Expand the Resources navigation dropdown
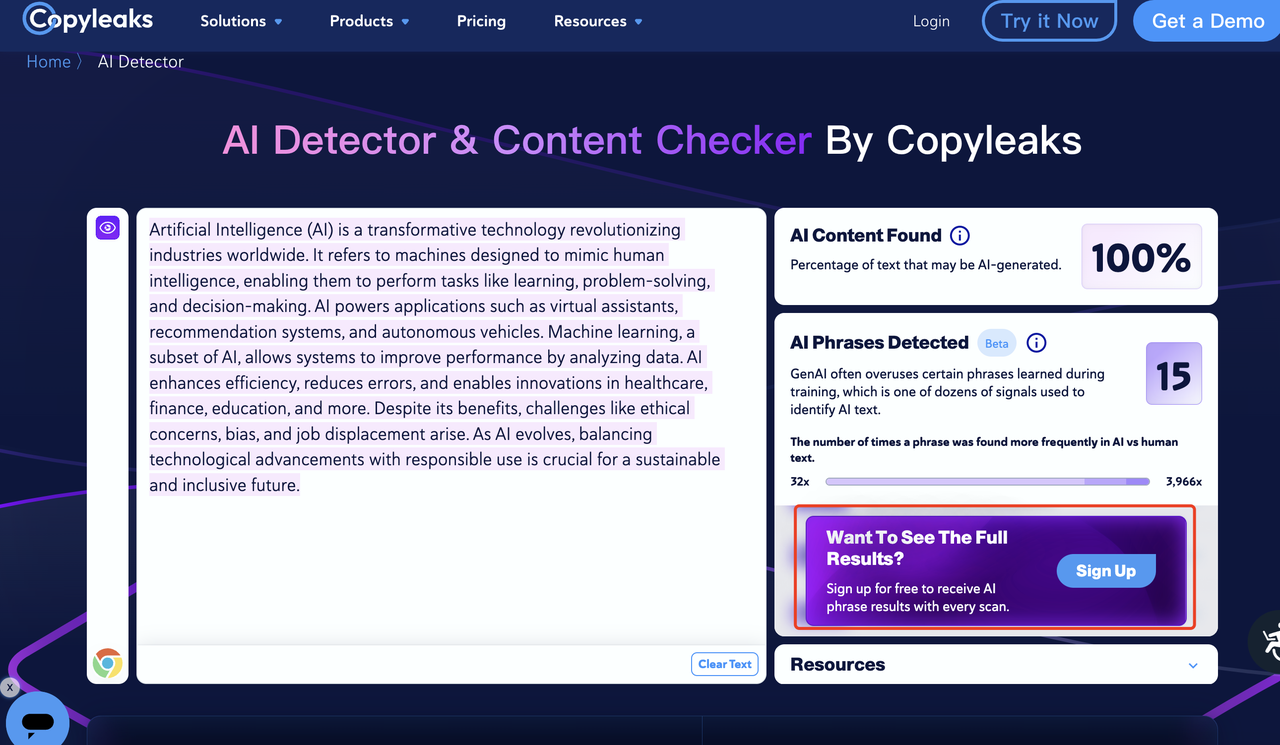Image resolution: width=1280 pixels, height=745 pixels. click(x=598, y=21)
